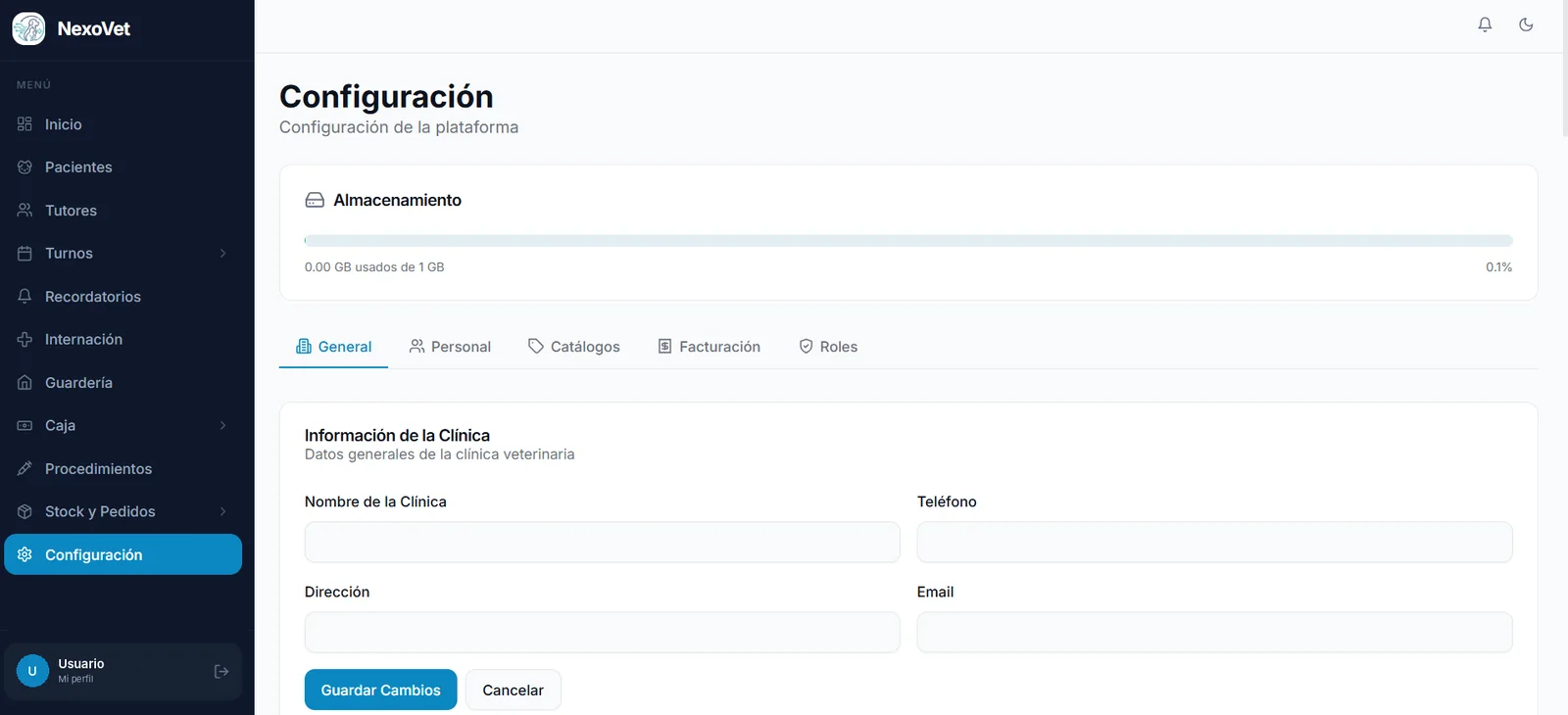Click the page vertical scrollbar
The image size is (1568, 715).
[1564, 69]
